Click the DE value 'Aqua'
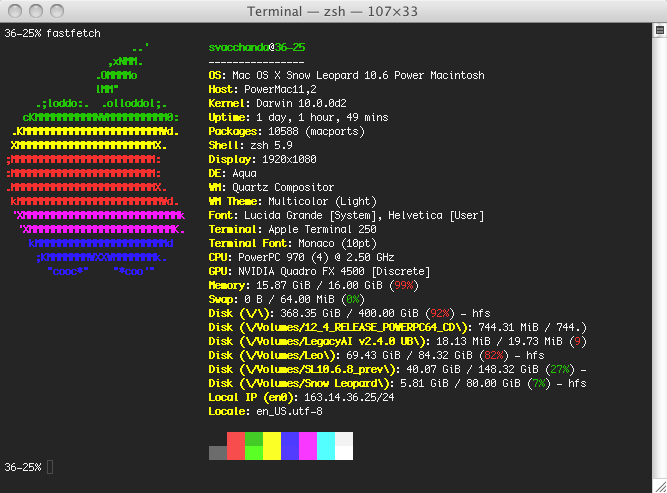Screen dimensions: 667x493 [244, 174]
